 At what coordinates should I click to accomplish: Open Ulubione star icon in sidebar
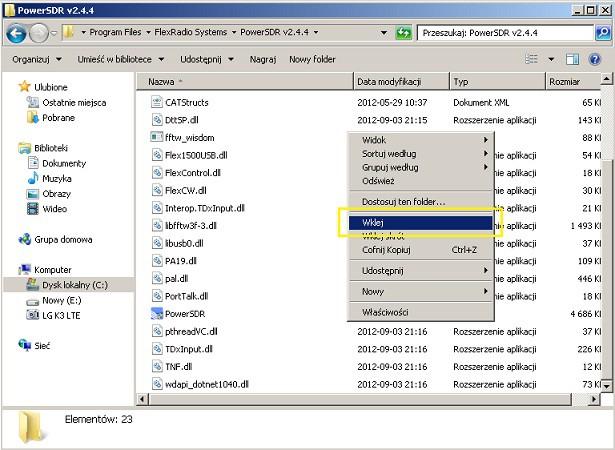click(24, 86)
